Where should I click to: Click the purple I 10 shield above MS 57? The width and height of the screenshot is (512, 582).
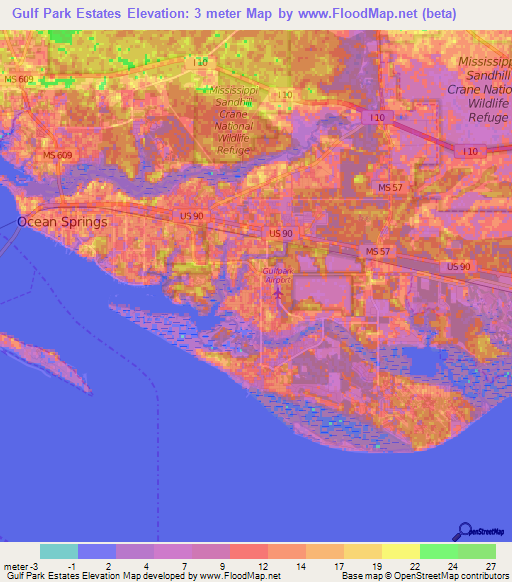377,118
